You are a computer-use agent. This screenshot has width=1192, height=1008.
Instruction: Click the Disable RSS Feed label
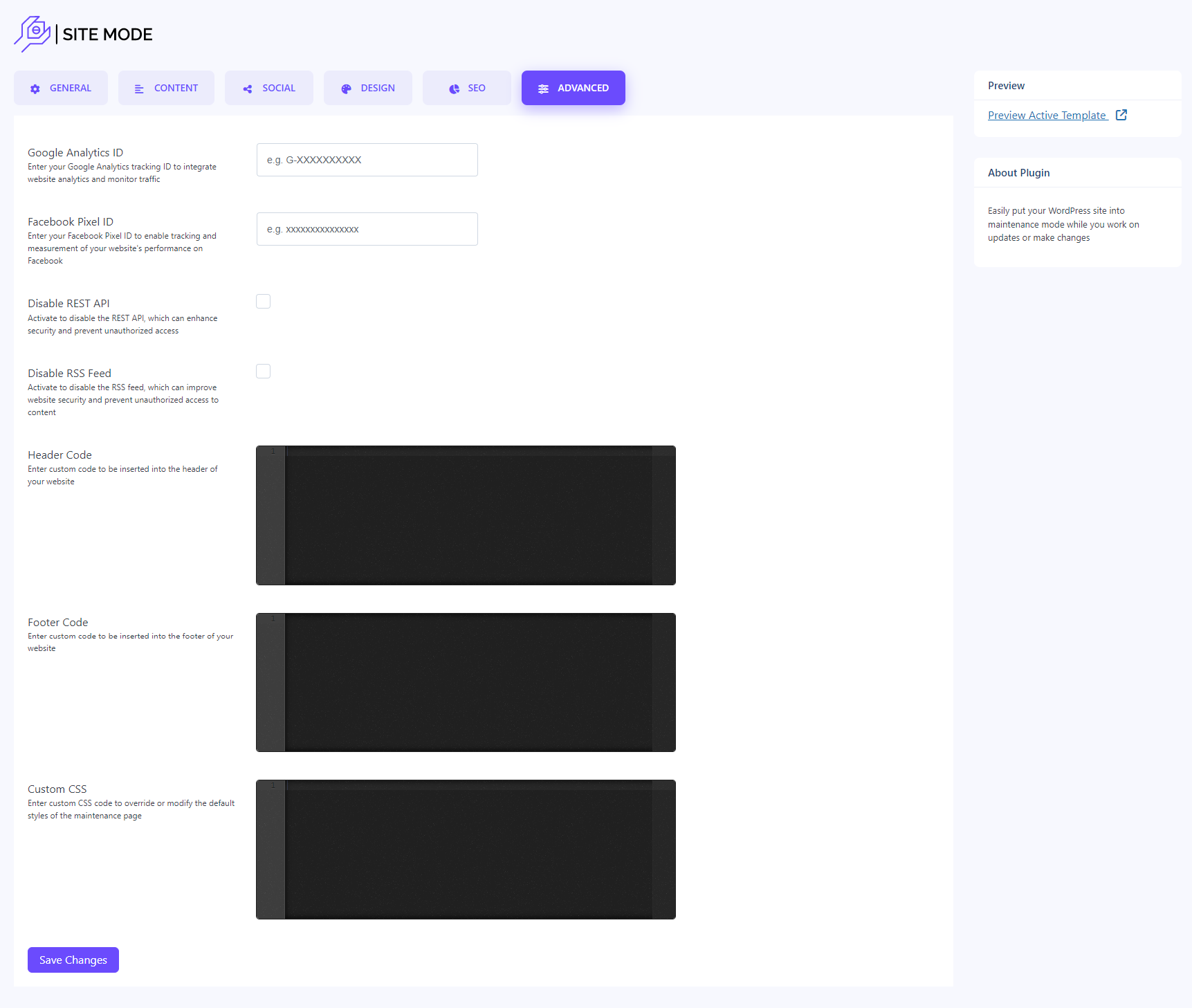[x=69, y=373]
